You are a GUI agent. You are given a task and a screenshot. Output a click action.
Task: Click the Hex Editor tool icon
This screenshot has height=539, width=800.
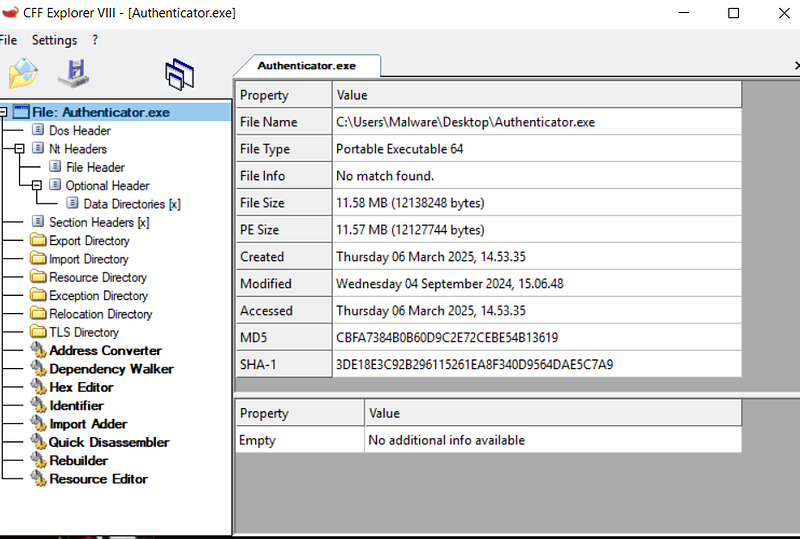coord(38,387)
